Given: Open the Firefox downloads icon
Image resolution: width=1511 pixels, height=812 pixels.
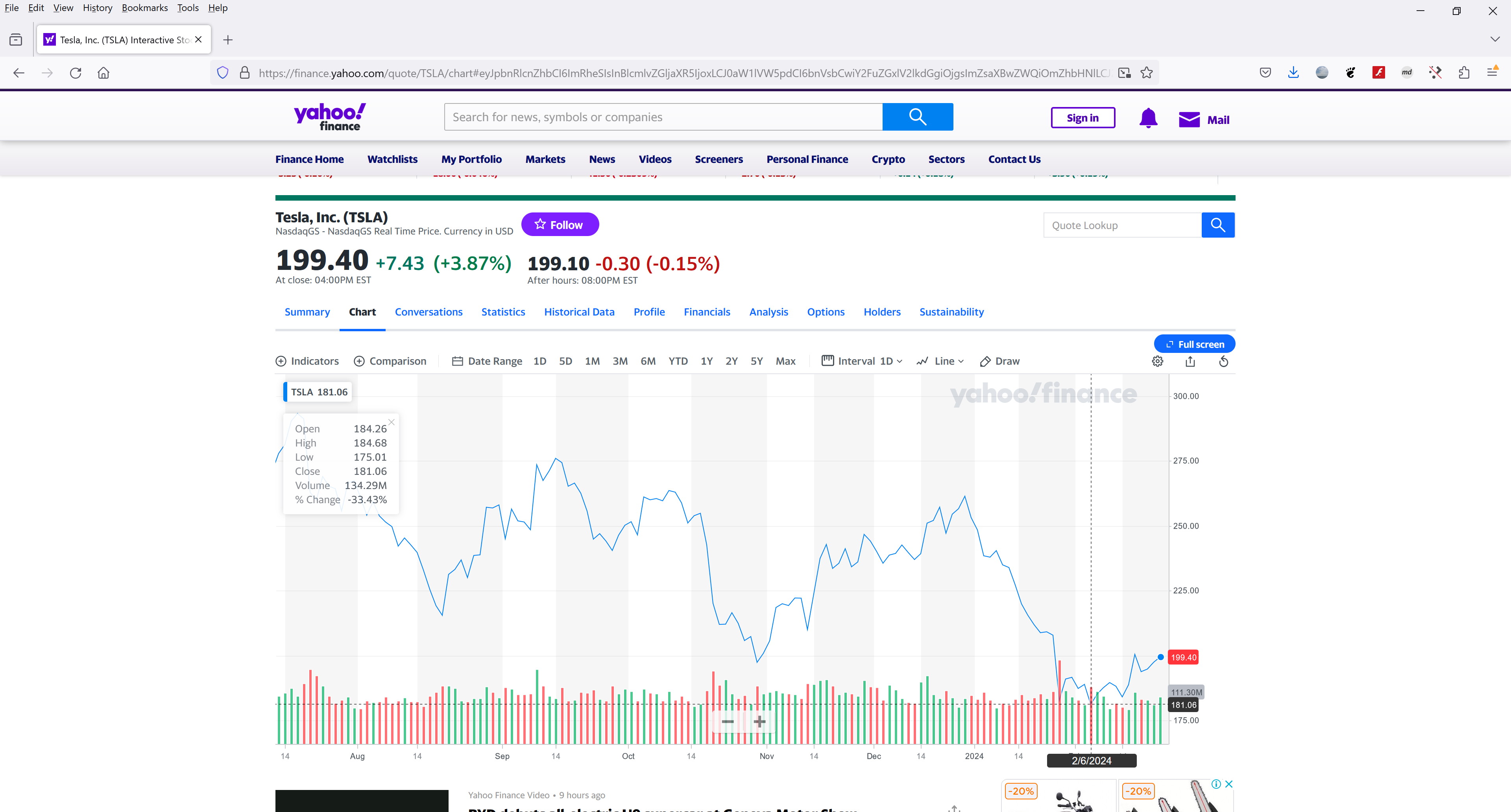Looking at the screenshot, I should click(1293, 73).
